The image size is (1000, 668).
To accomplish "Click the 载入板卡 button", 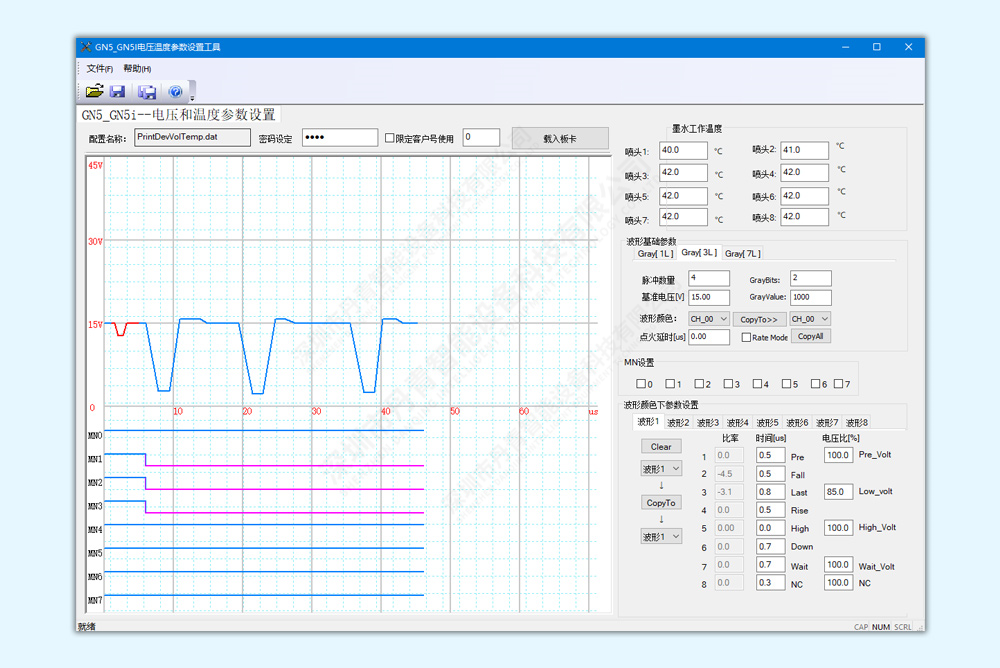I will point(560,138).
